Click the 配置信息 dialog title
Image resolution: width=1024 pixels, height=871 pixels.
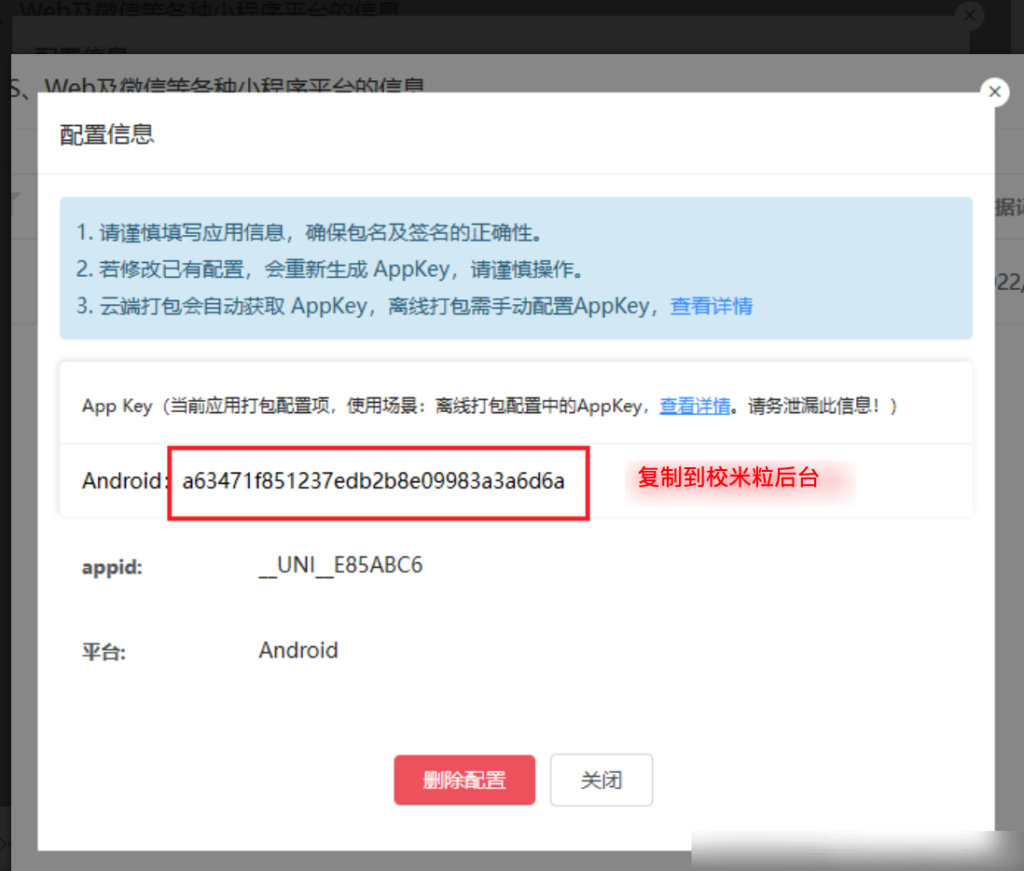click(x=107, y=134)
